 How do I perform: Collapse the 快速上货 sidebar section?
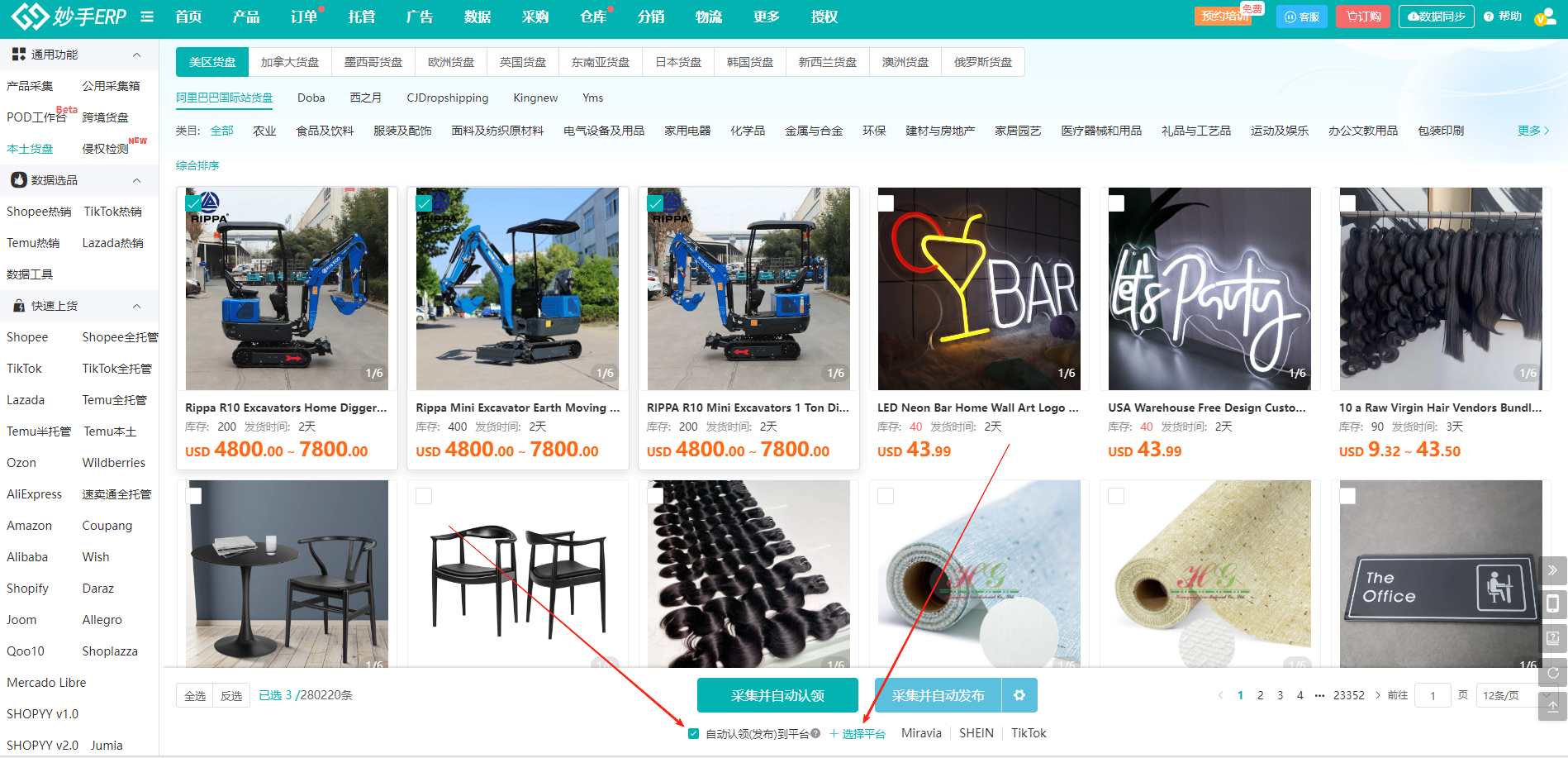click(x=137, y=306)
